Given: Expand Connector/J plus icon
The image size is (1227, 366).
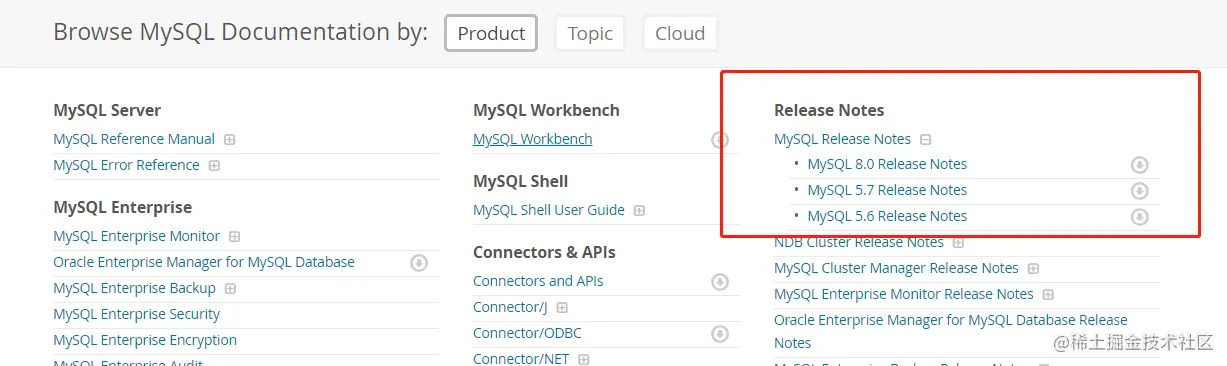Looking at the screenshot, I should tap(562, 308).
